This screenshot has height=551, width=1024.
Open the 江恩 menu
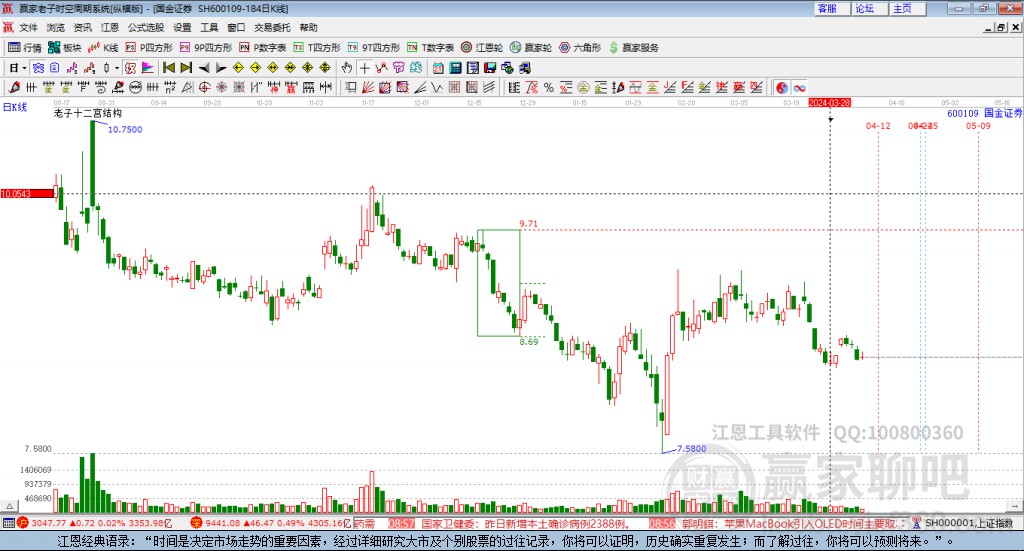tap(109, 28)
